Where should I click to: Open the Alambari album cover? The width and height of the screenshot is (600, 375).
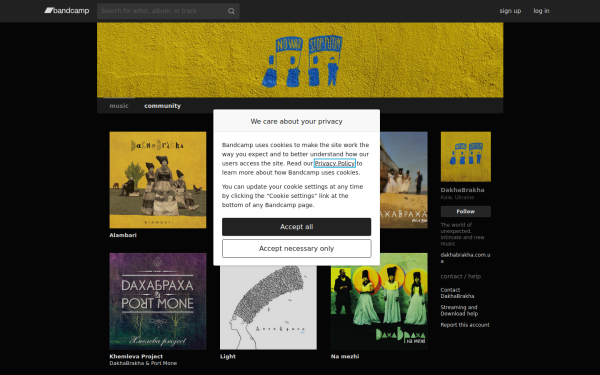(x=158, y=180)
